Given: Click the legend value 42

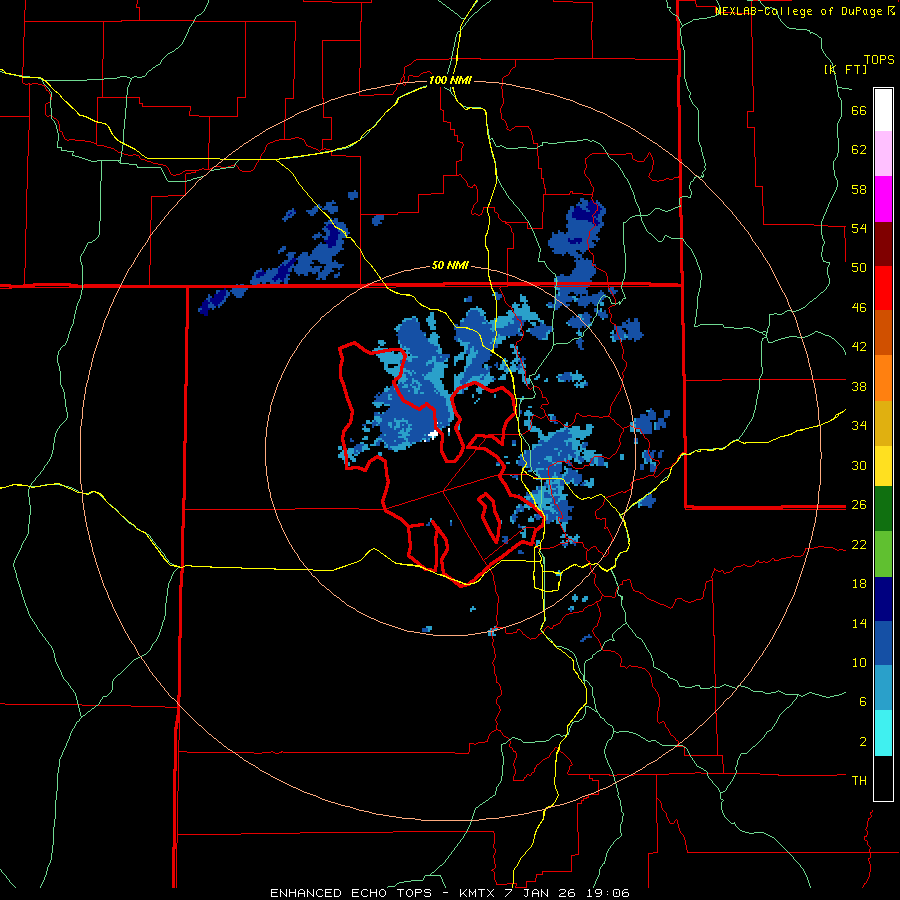Looking at the screenshot, I should tap(859, 347).
